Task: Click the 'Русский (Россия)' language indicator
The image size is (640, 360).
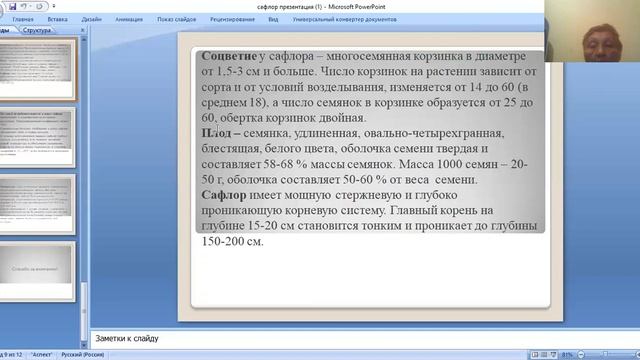Action: (83, 355)
